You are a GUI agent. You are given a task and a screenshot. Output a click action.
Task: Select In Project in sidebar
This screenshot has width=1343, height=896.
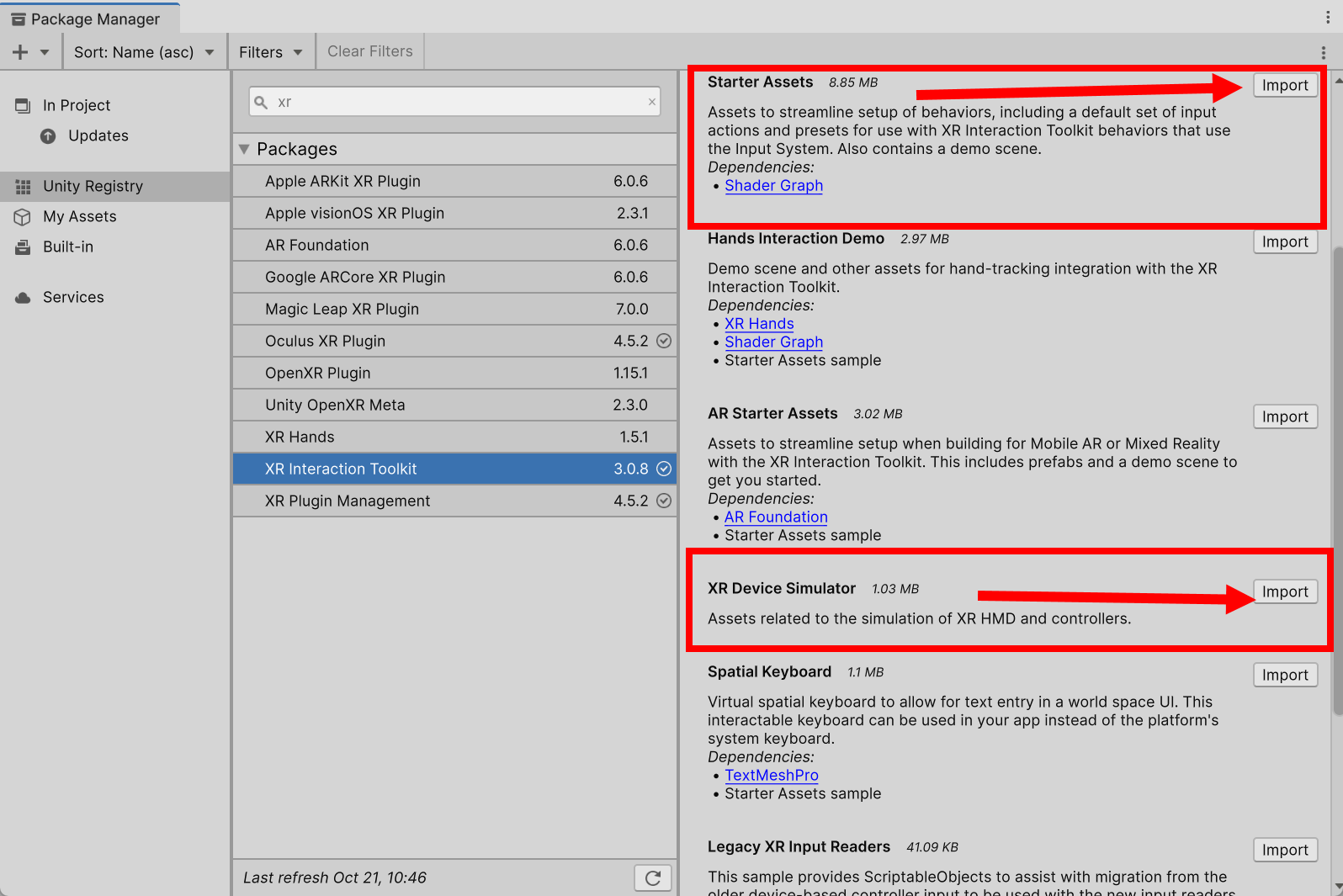pos(77,105)
